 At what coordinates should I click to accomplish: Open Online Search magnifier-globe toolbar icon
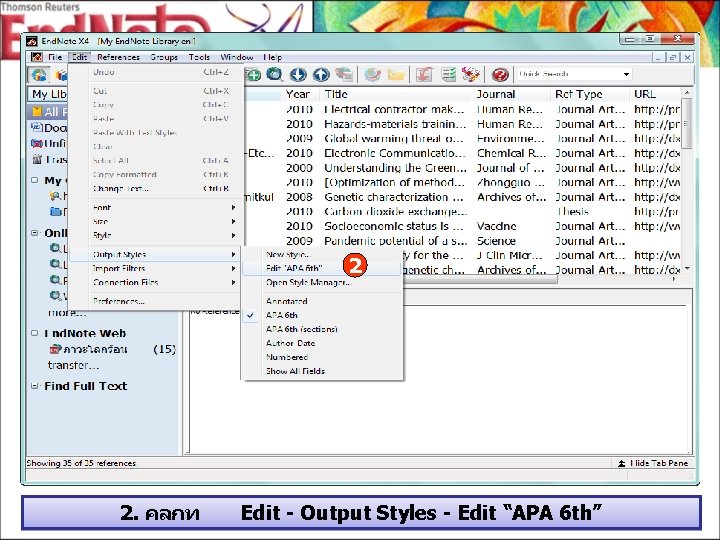click(x=275, y=74)
